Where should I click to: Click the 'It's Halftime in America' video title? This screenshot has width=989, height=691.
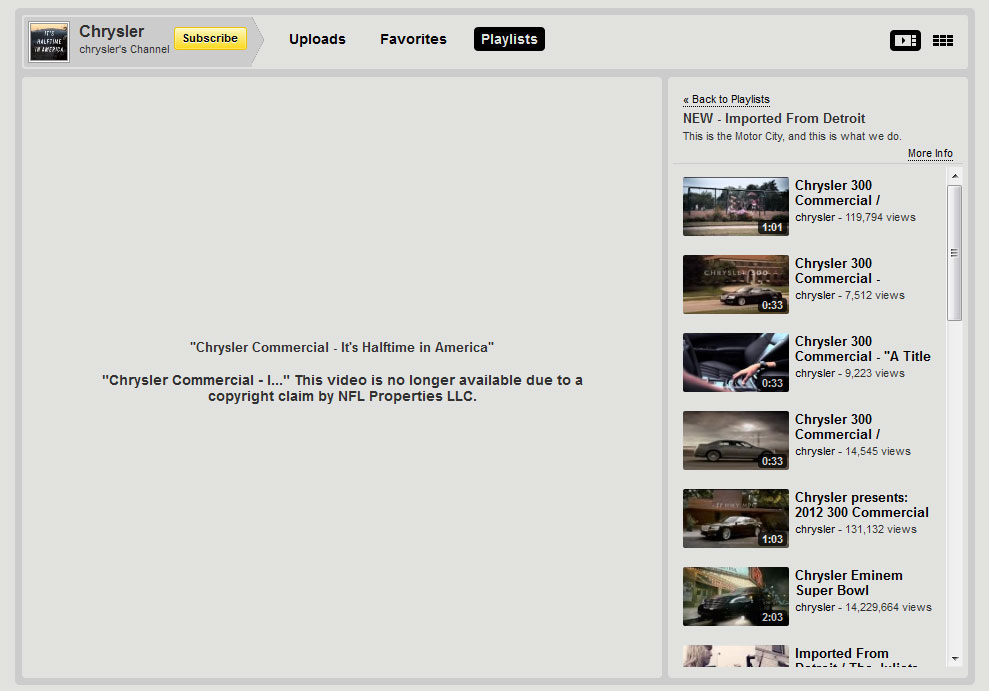click(x=342, y=347)
